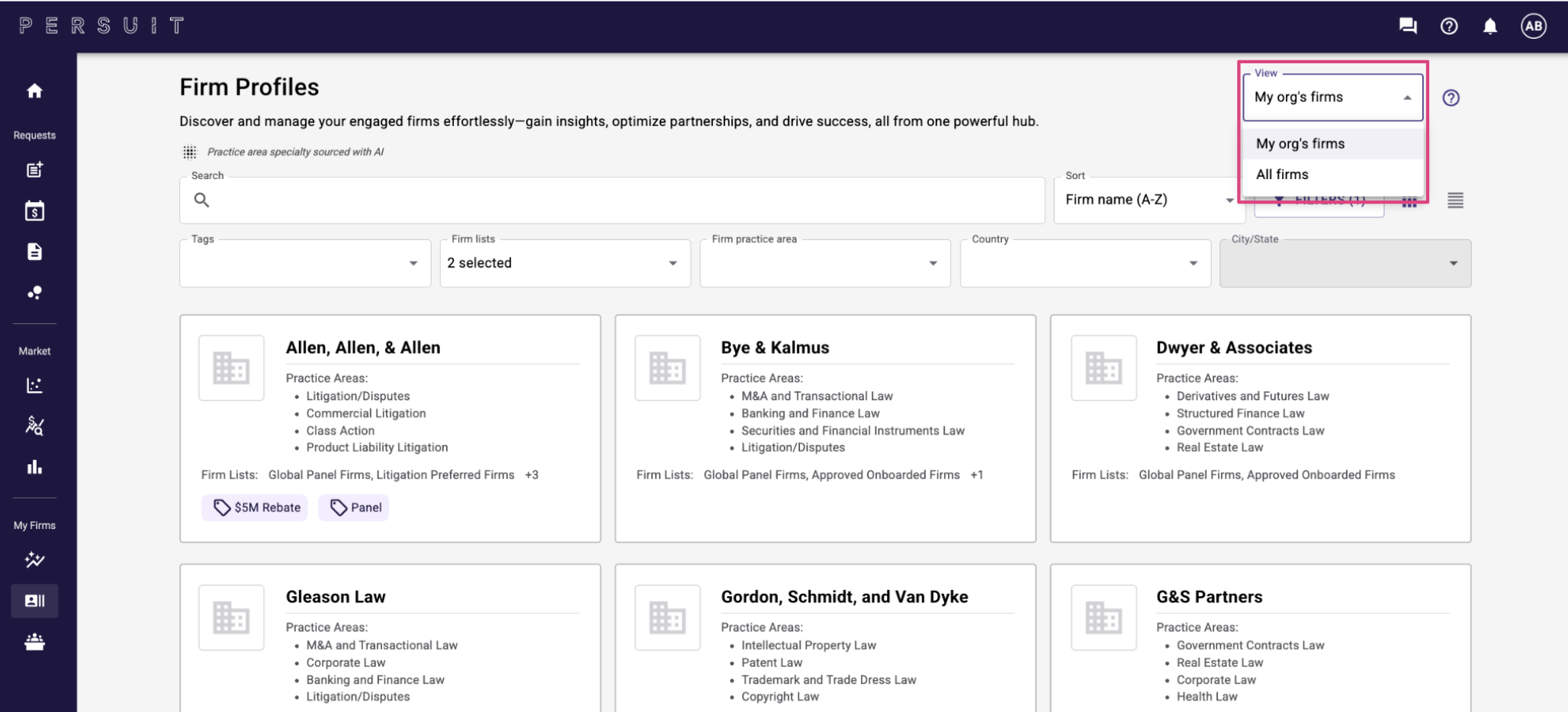
Task: Click "Trademark and Trade Dress Law" entry
Action: pos(828,680)
